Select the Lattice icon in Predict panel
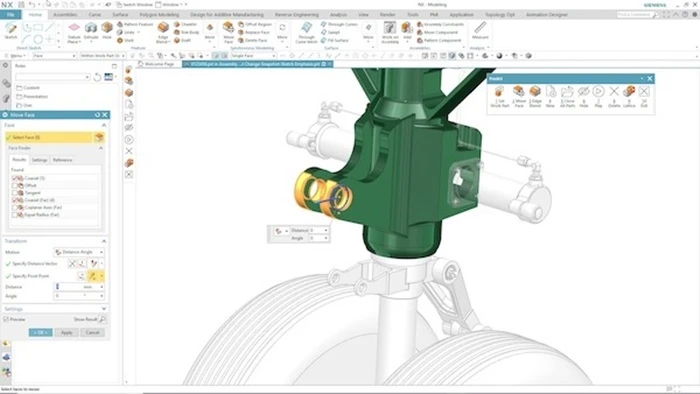The height and width of the screenshot is (394, 700). pyautogui.click(x=629, y=96)
